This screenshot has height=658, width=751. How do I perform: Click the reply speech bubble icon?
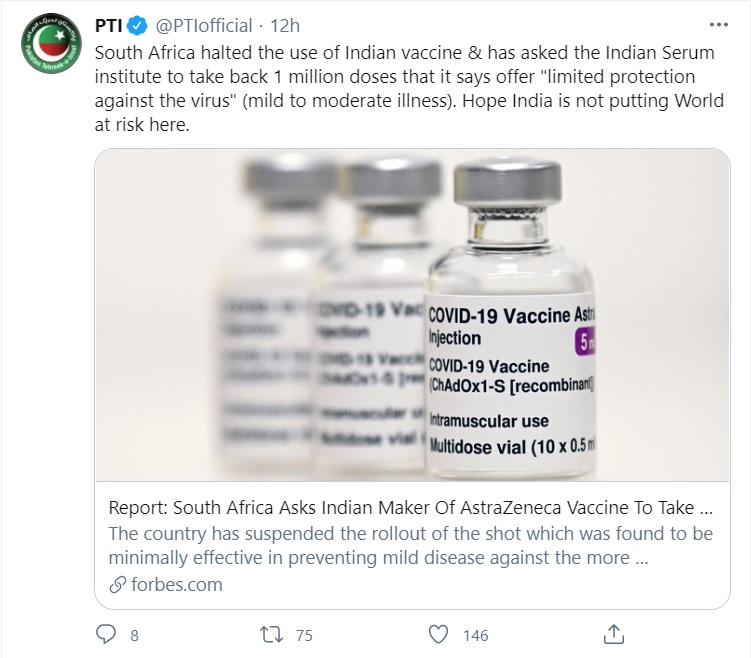coord(107,633)
